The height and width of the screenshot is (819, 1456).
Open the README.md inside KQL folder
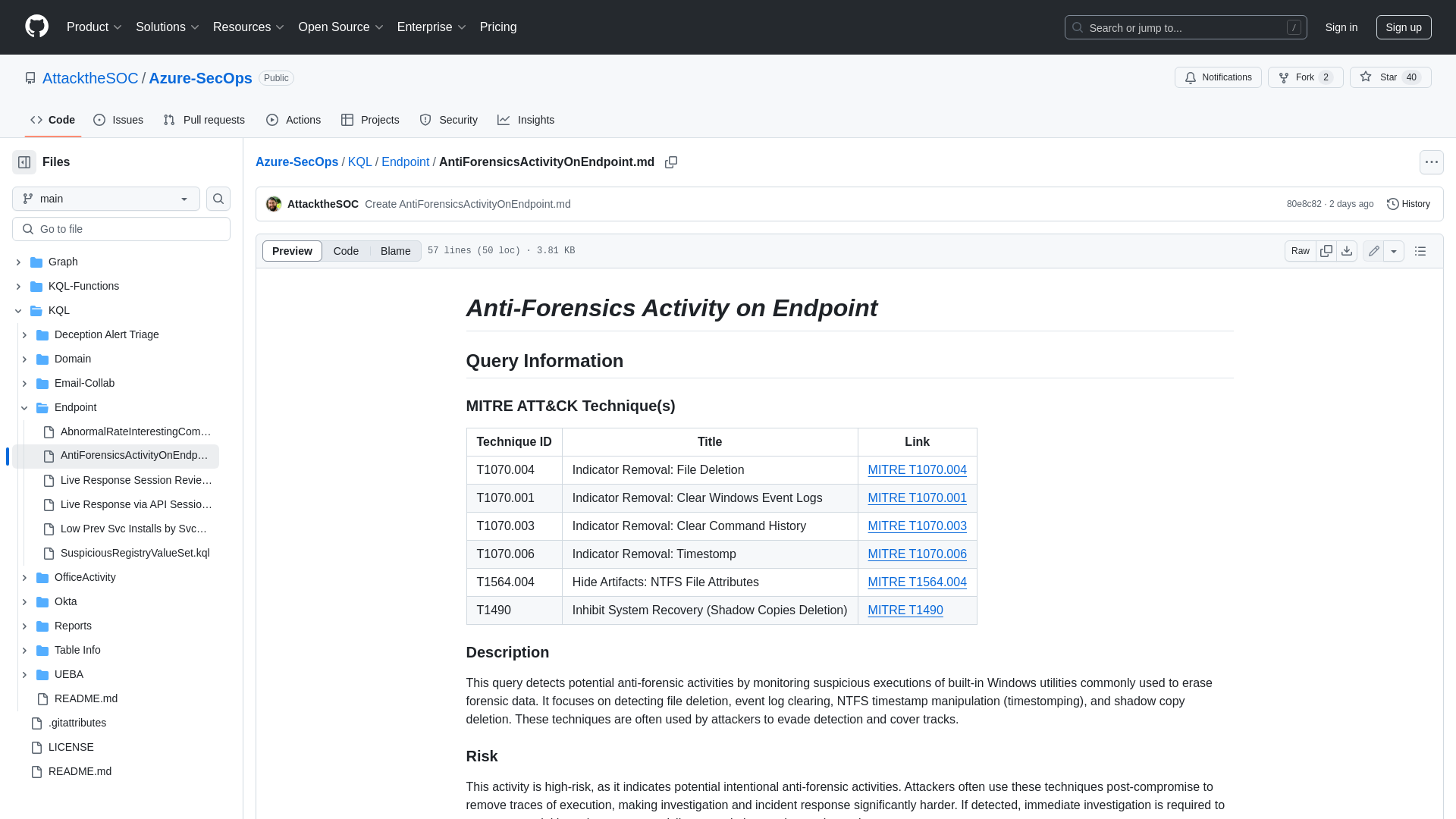(86, 698)
